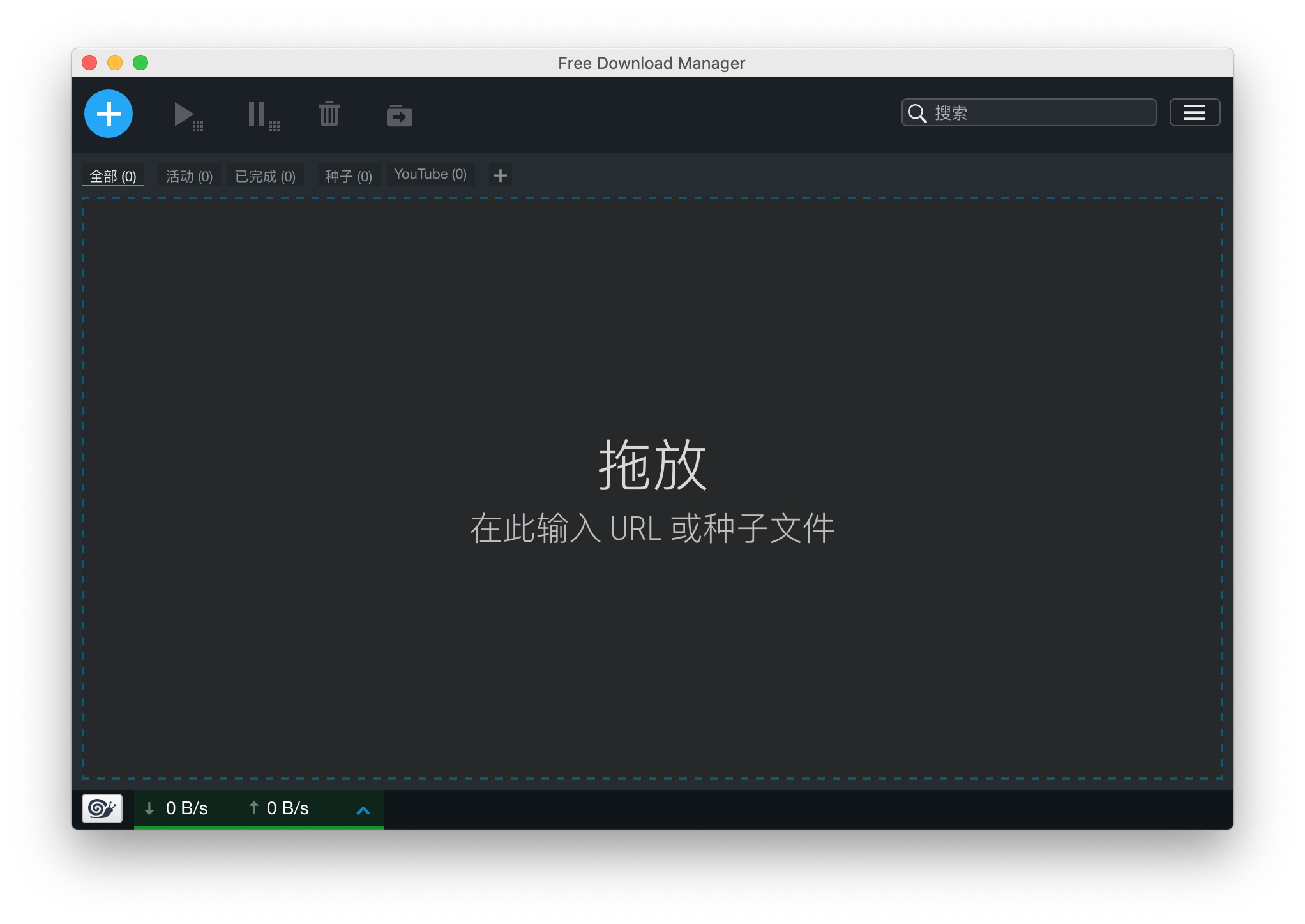Click the blue plus button to add download
The height and width of the screenshot is (924, 1305).
[x=108, y=114]
